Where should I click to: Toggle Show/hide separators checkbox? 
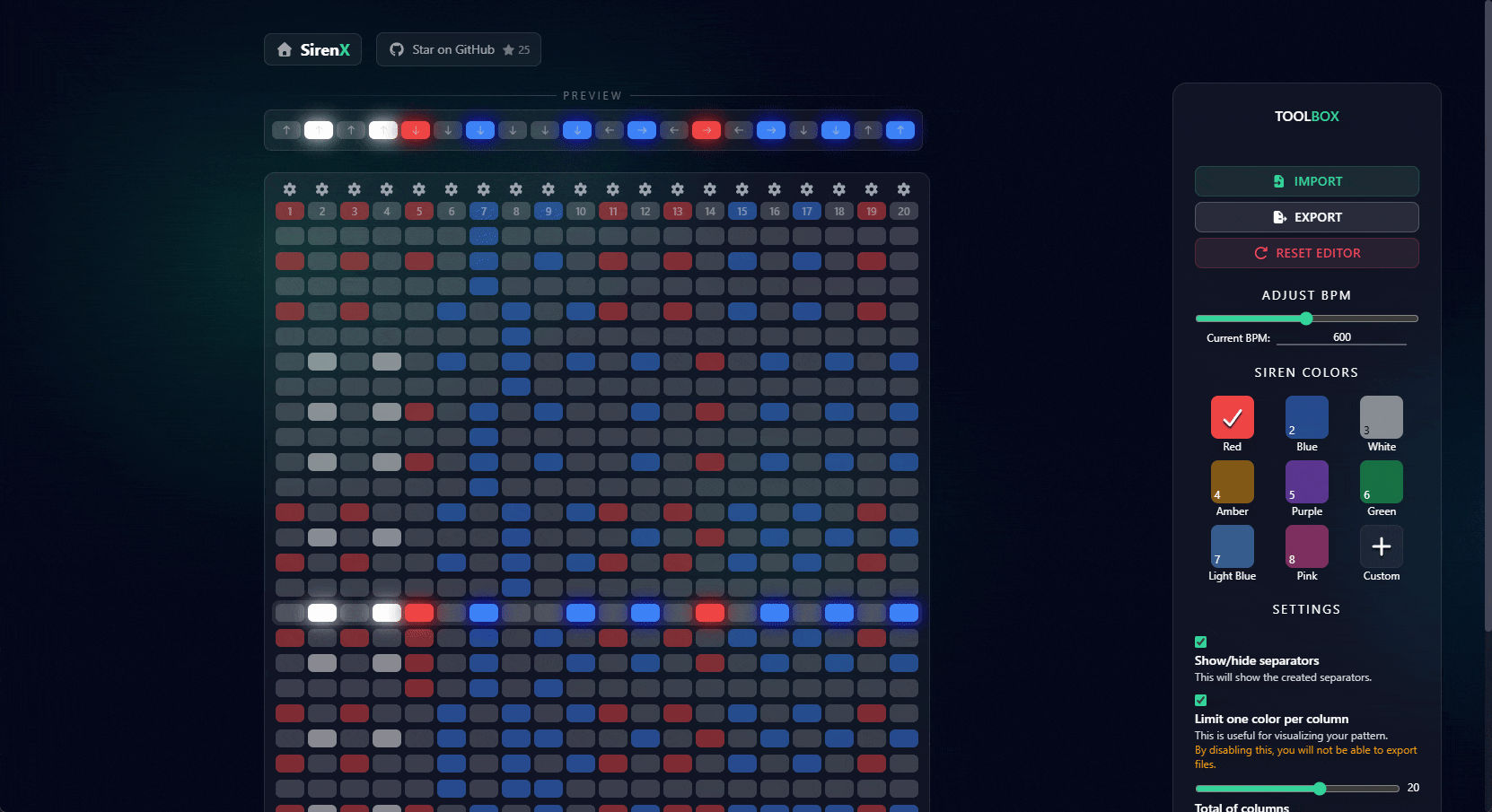tap(1200, 642)
